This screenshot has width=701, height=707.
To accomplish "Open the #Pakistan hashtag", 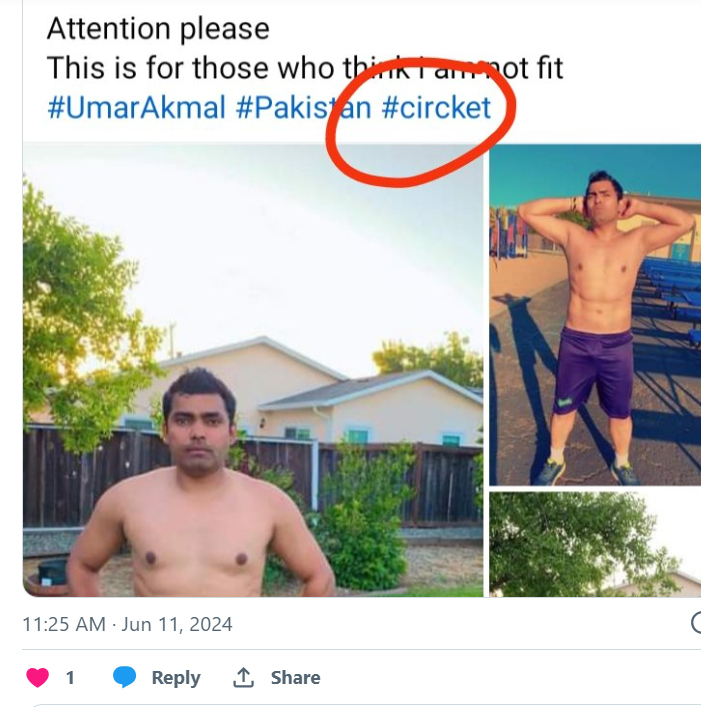I will coord(304,107).
